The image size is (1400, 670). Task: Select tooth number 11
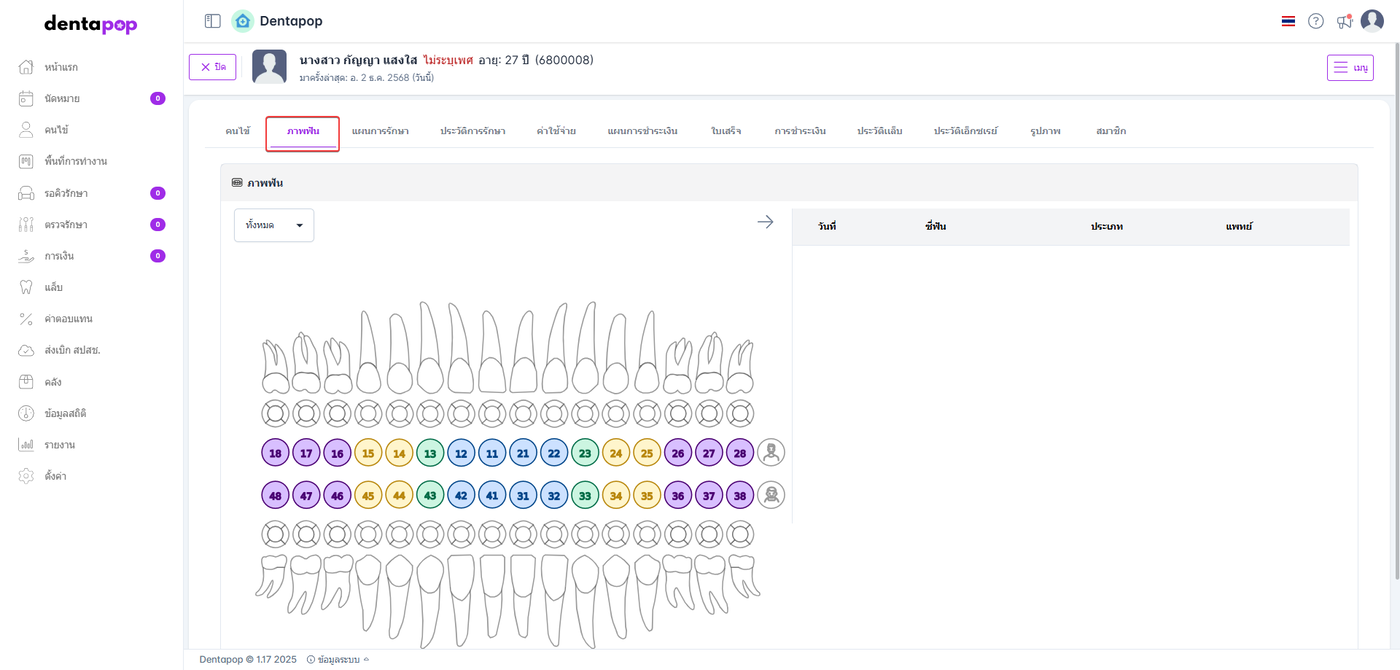tap(492, 453)
